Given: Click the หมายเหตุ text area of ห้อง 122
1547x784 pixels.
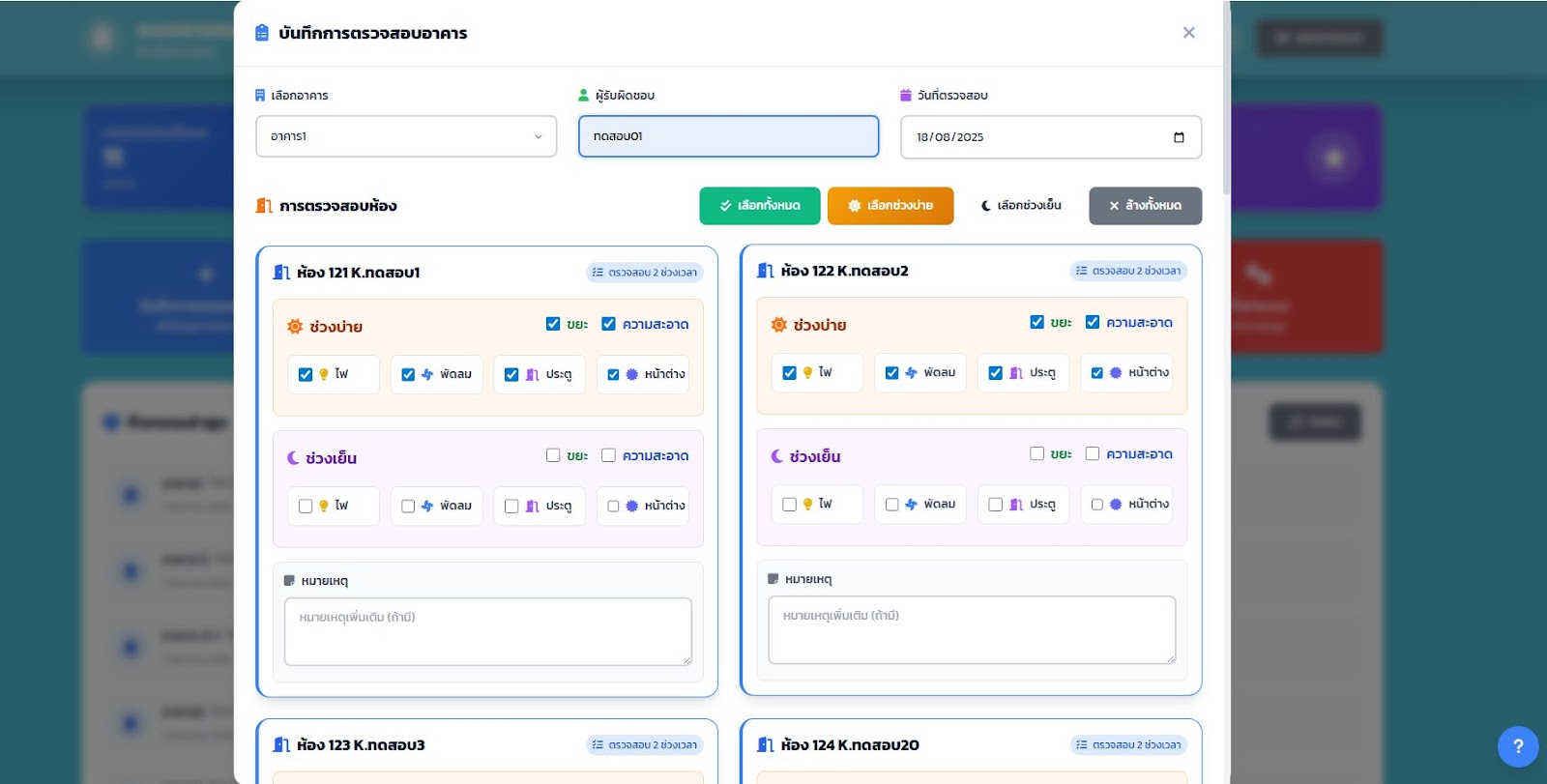Looking at the screenshot, I should point(972,629).
